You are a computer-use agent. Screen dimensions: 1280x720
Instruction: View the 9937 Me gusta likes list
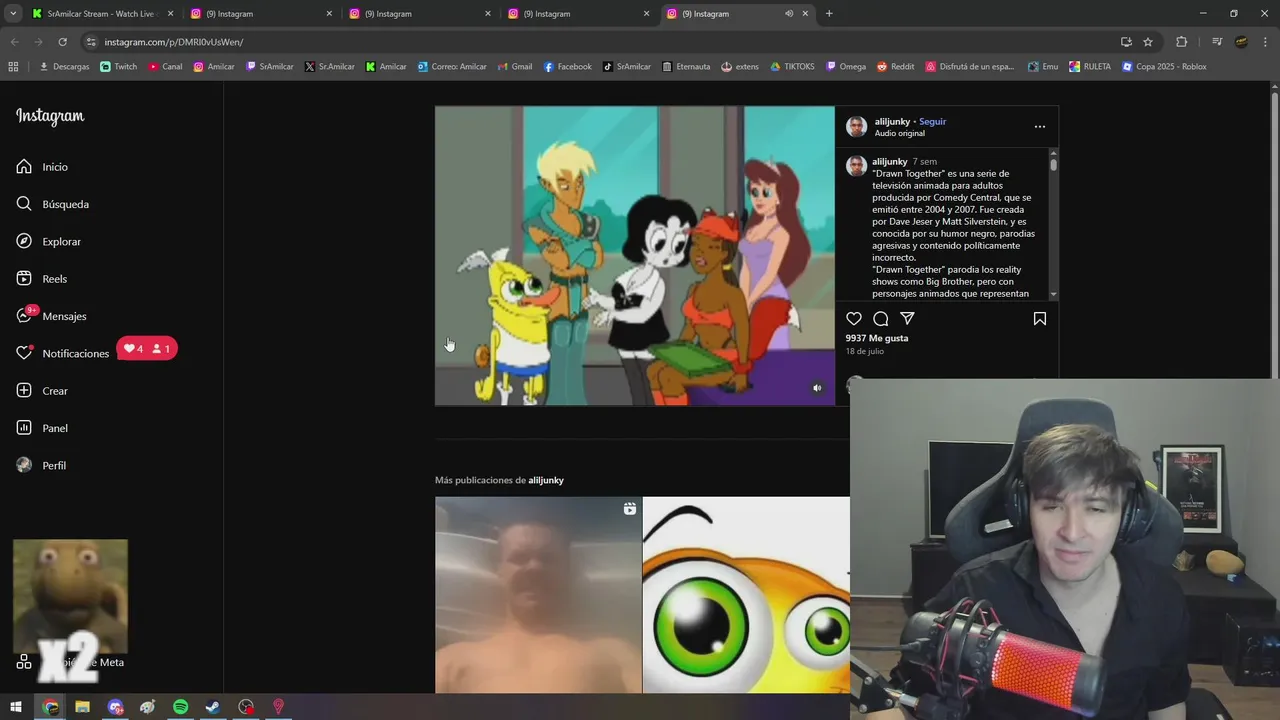point(877,338)
